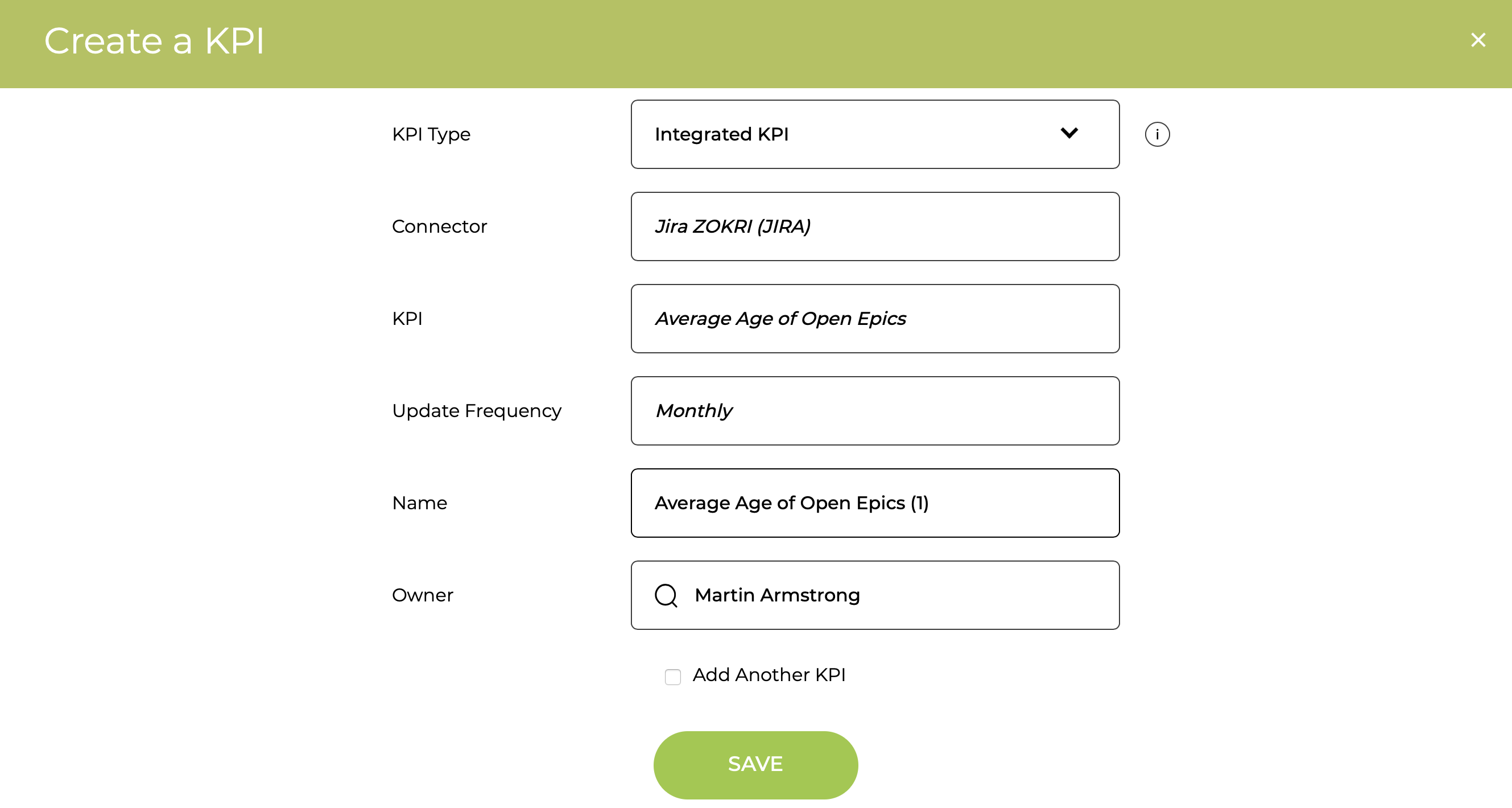The width and height of the screenshot is (1512, 808).
Task: Click the Owner field Martin Armstrong
Action: (x=874, y=595)
